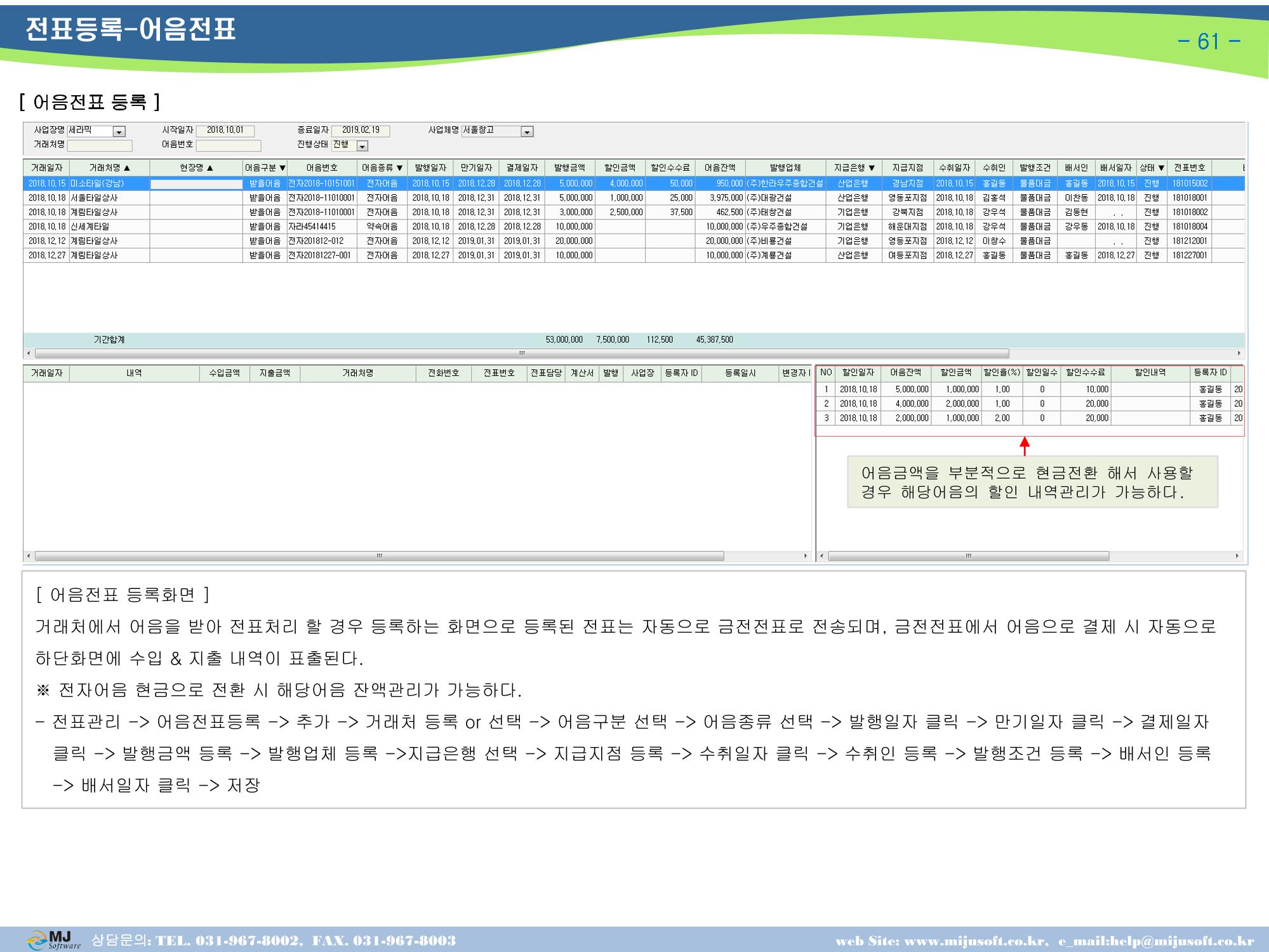This screenshot has height=952, width=1269.
Task: Click the 전표담당 column header
Action: coord(547,374)
